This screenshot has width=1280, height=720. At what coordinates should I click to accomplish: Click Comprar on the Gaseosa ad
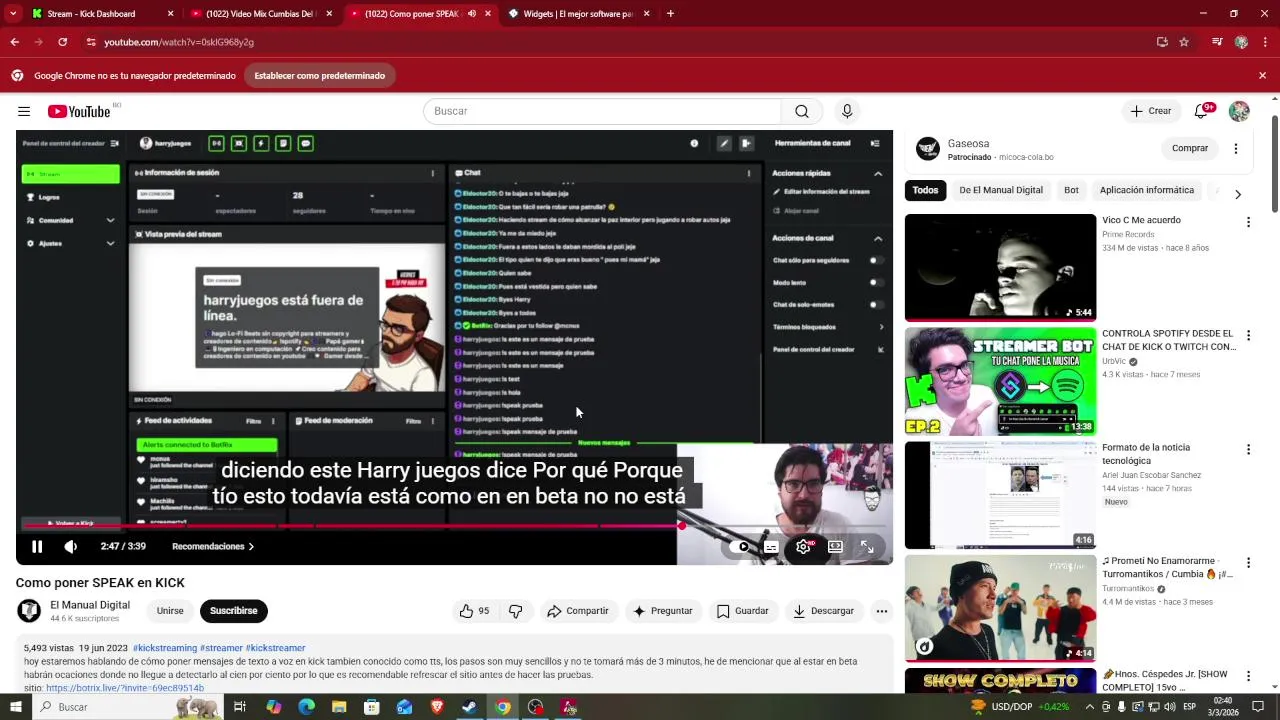[1190, 148]
